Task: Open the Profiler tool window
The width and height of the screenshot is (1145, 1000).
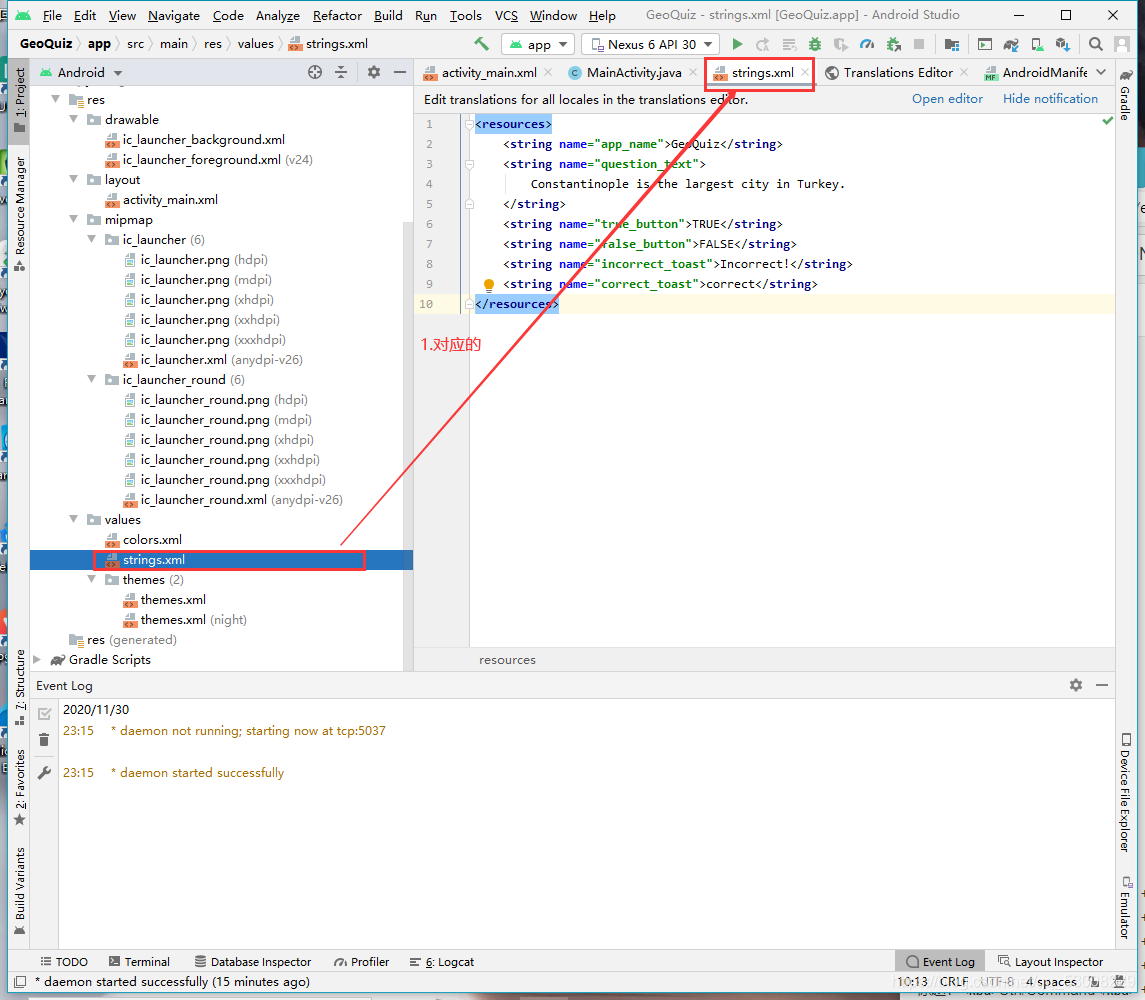Action: 361,962
